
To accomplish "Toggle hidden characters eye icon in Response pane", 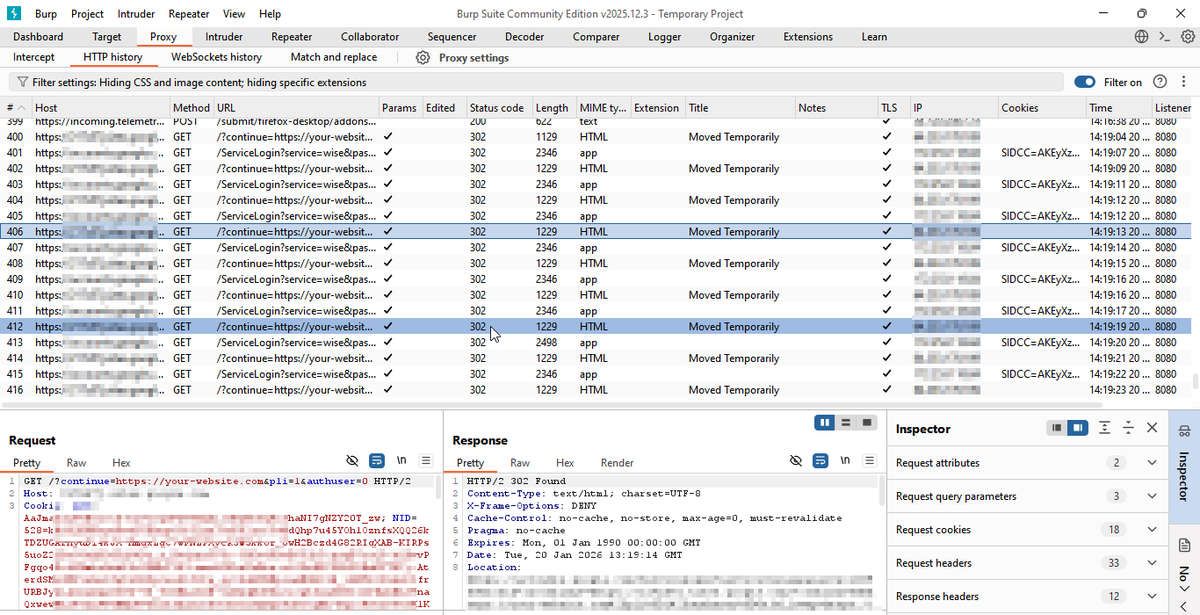I will (x=796, y=462).
